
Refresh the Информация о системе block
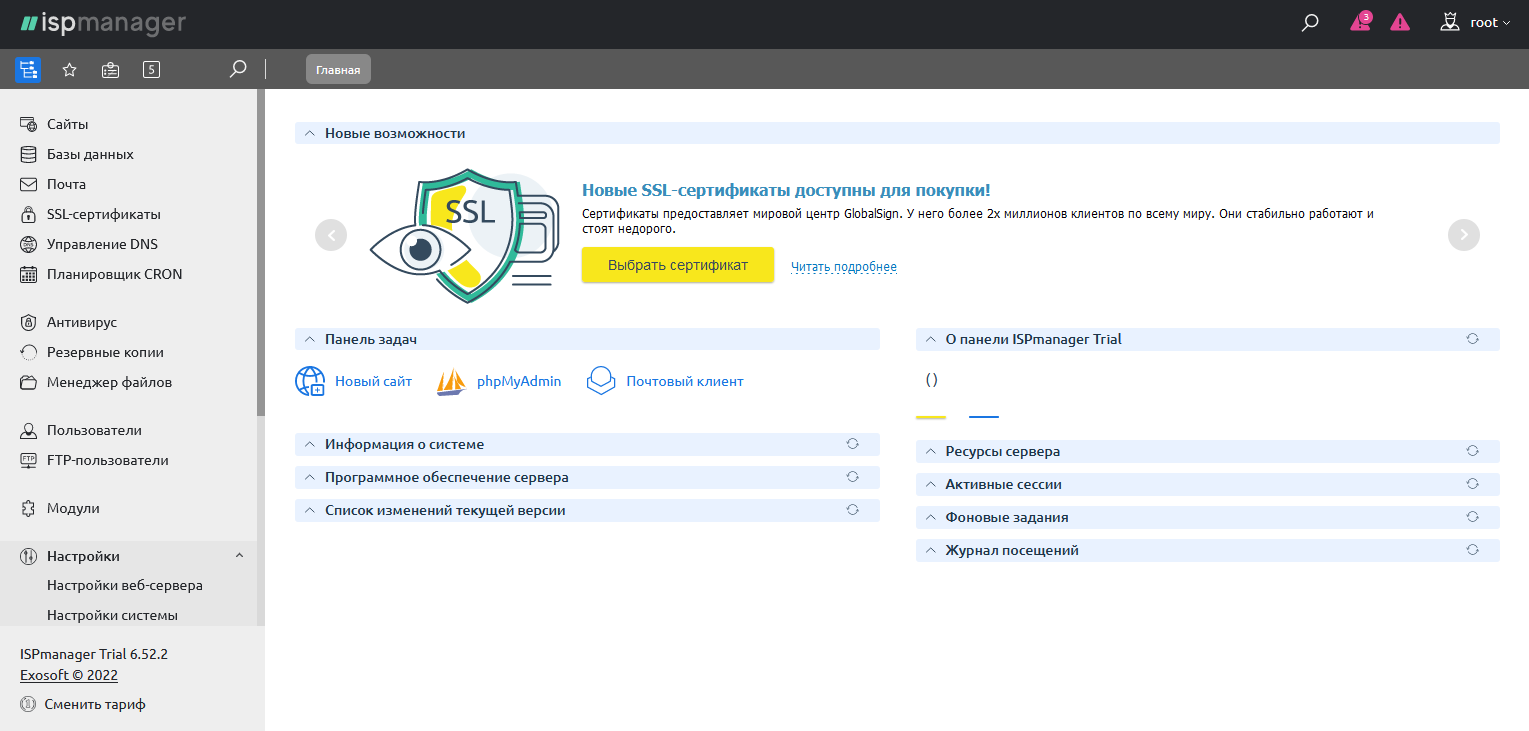click(x=853, y=444)
